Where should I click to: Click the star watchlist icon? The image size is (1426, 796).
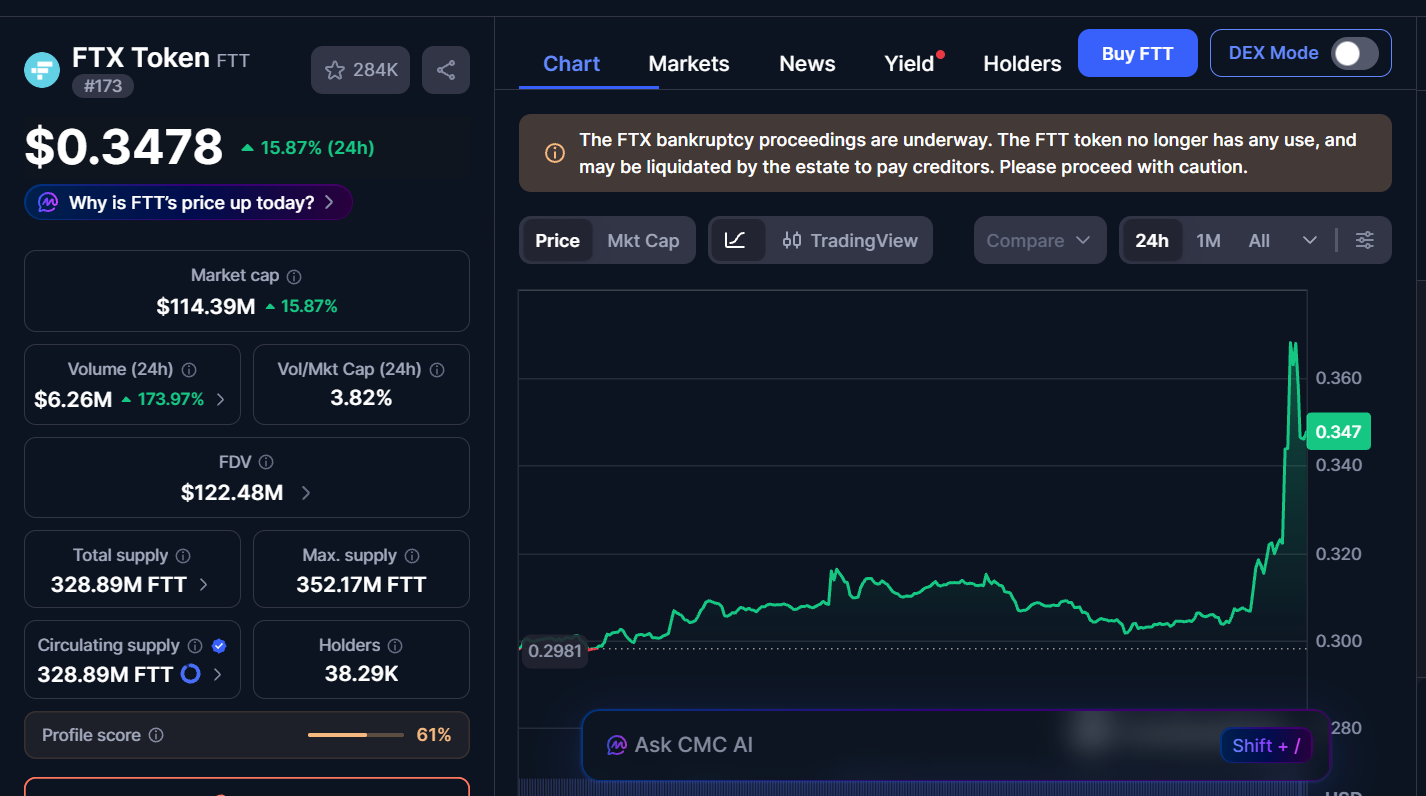[x=335, y=70]
